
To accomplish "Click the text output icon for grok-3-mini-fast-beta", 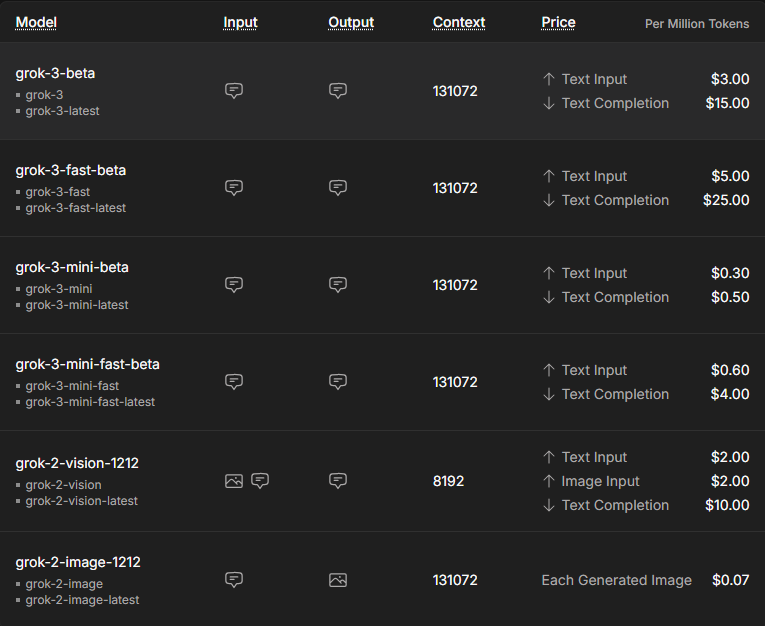I will coord(338,382).
